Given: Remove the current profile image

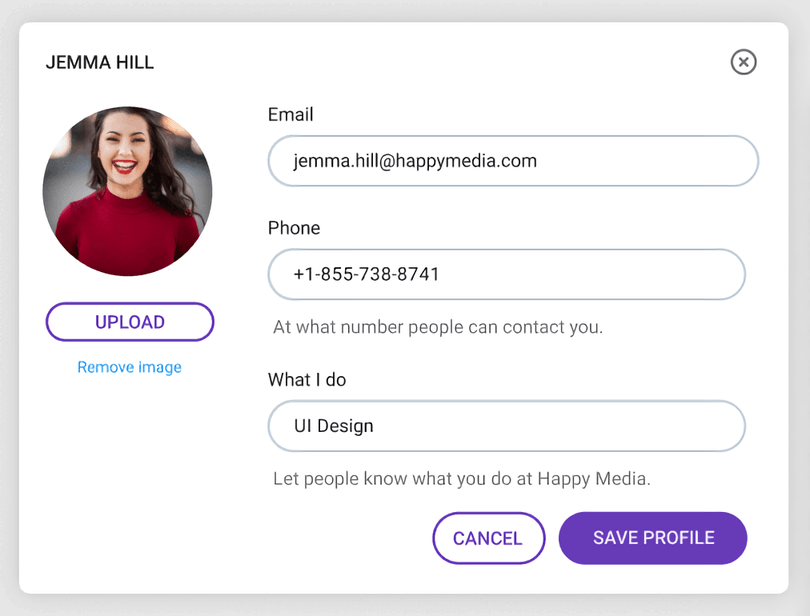Looking at the screenshot, I should pos(129,367).
